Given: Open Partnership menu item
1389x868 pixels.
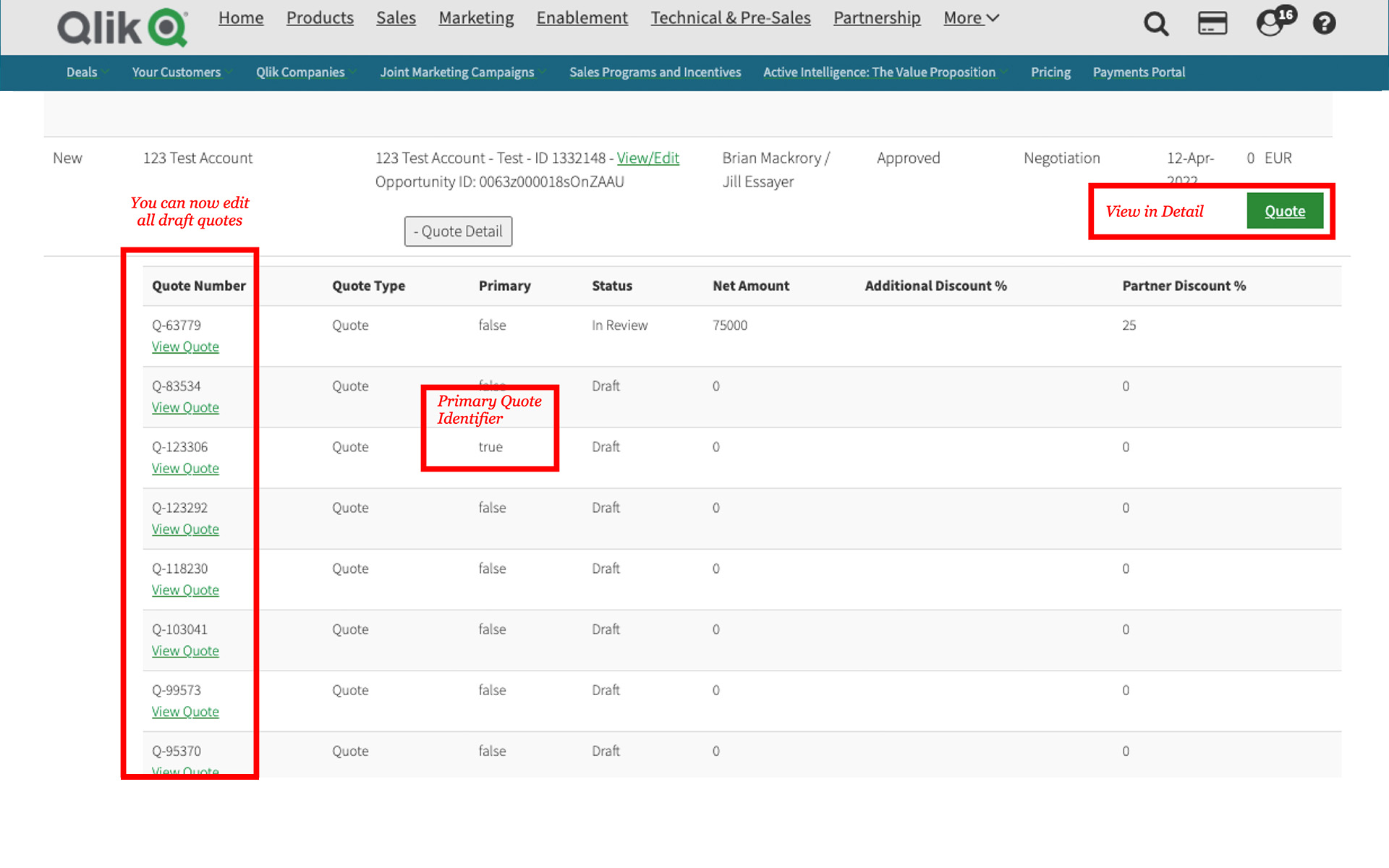Looking at the screenshot, I should coord(877,18).
